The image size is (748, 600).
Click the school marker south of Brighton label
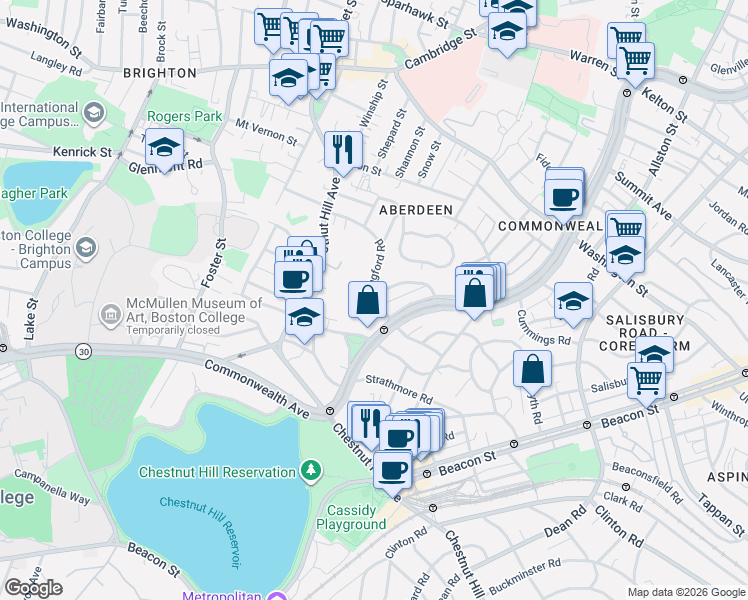point(288,79)
